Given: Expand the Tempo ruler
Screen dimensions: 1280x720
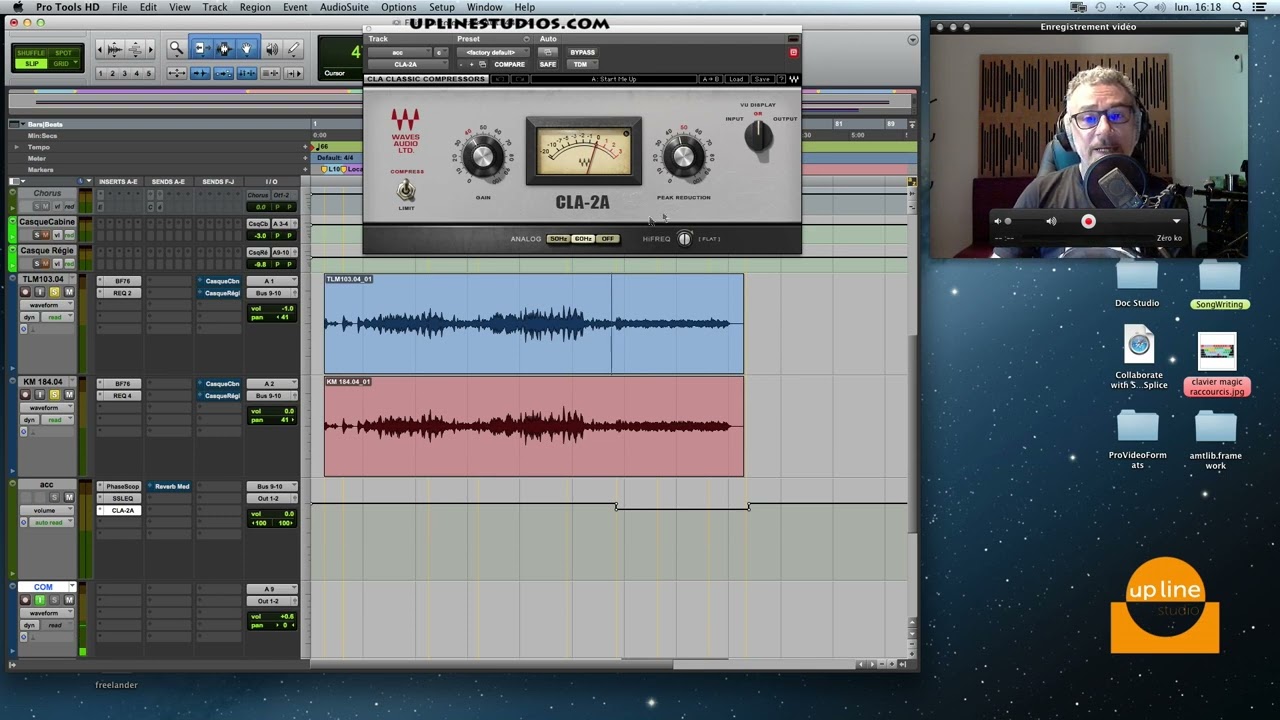Looking at the screenshot, I should (15, 147).
